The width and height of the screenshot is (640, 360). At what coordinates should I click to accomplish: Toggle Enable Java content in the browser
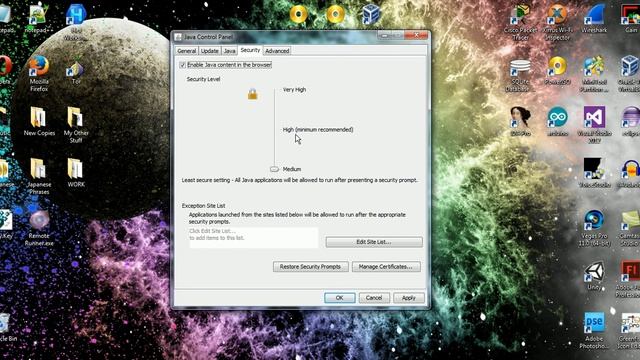point(182,65)
